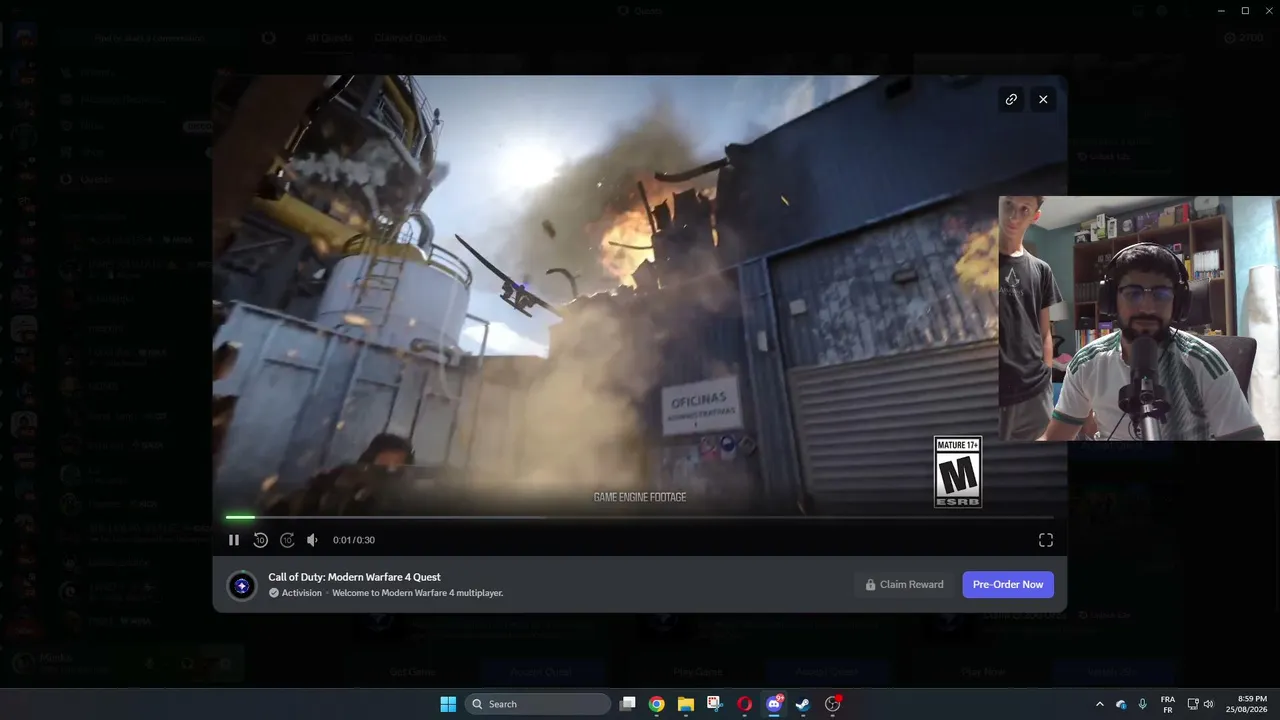The height and width of the screenshot is (720, 1280).
Task: Expand the hidden system tray icons
Action: (1100, 704)
